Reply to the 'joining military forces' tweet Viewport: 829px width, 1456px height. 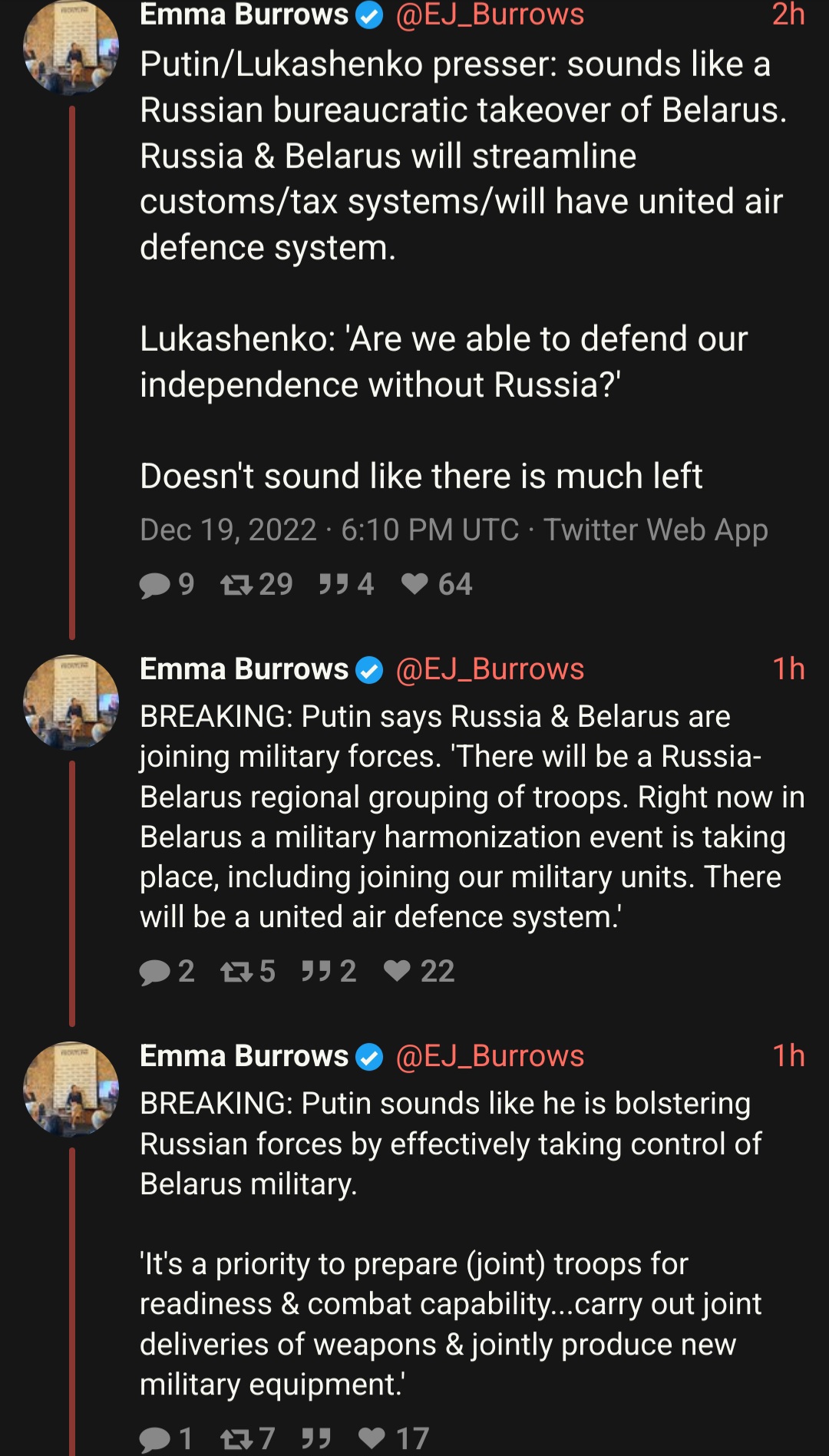point(155,972)
